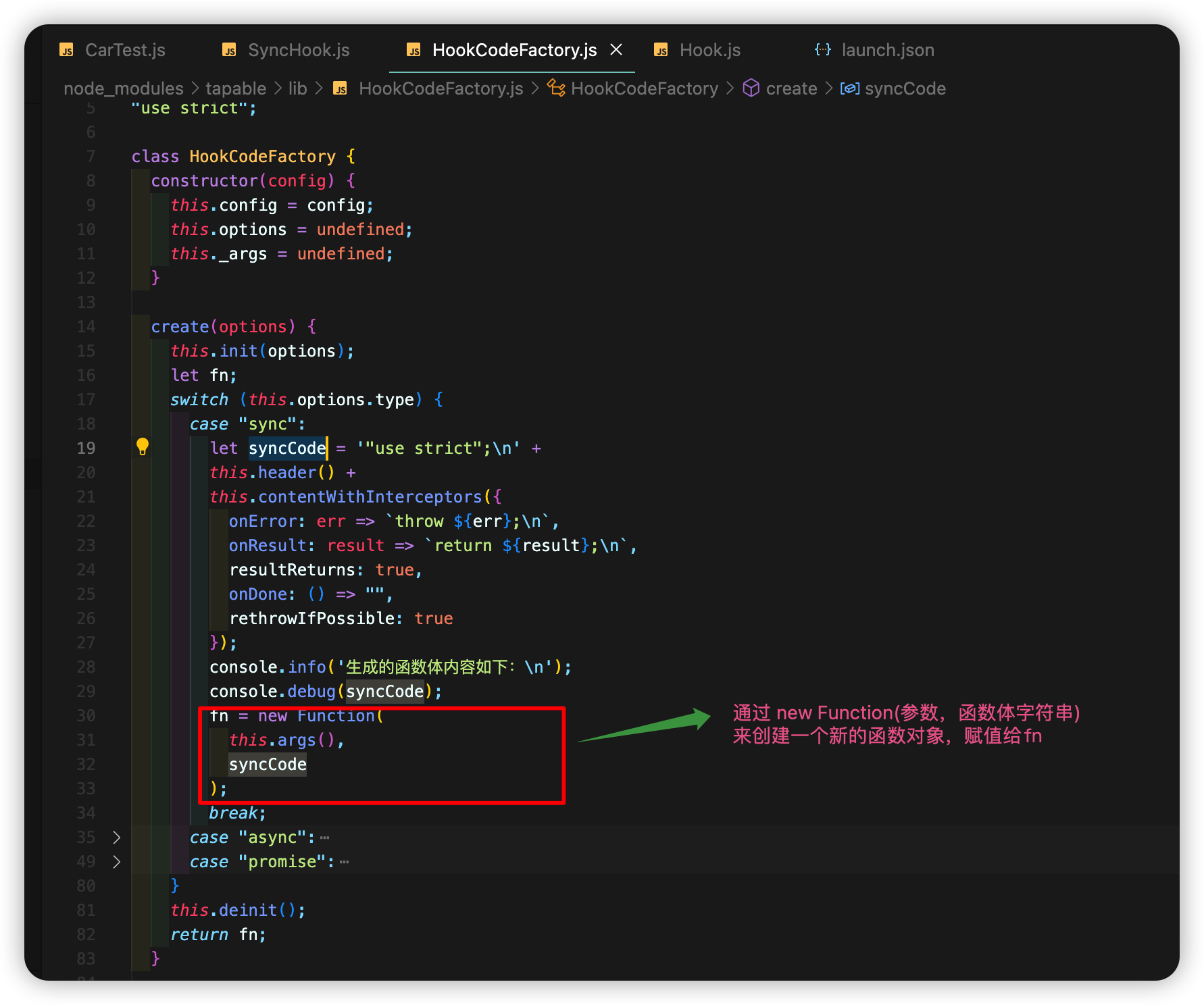Click the JS file icon on CarTest.js tab
This screenshot has width=1204, height=1005.
(66, 50)
